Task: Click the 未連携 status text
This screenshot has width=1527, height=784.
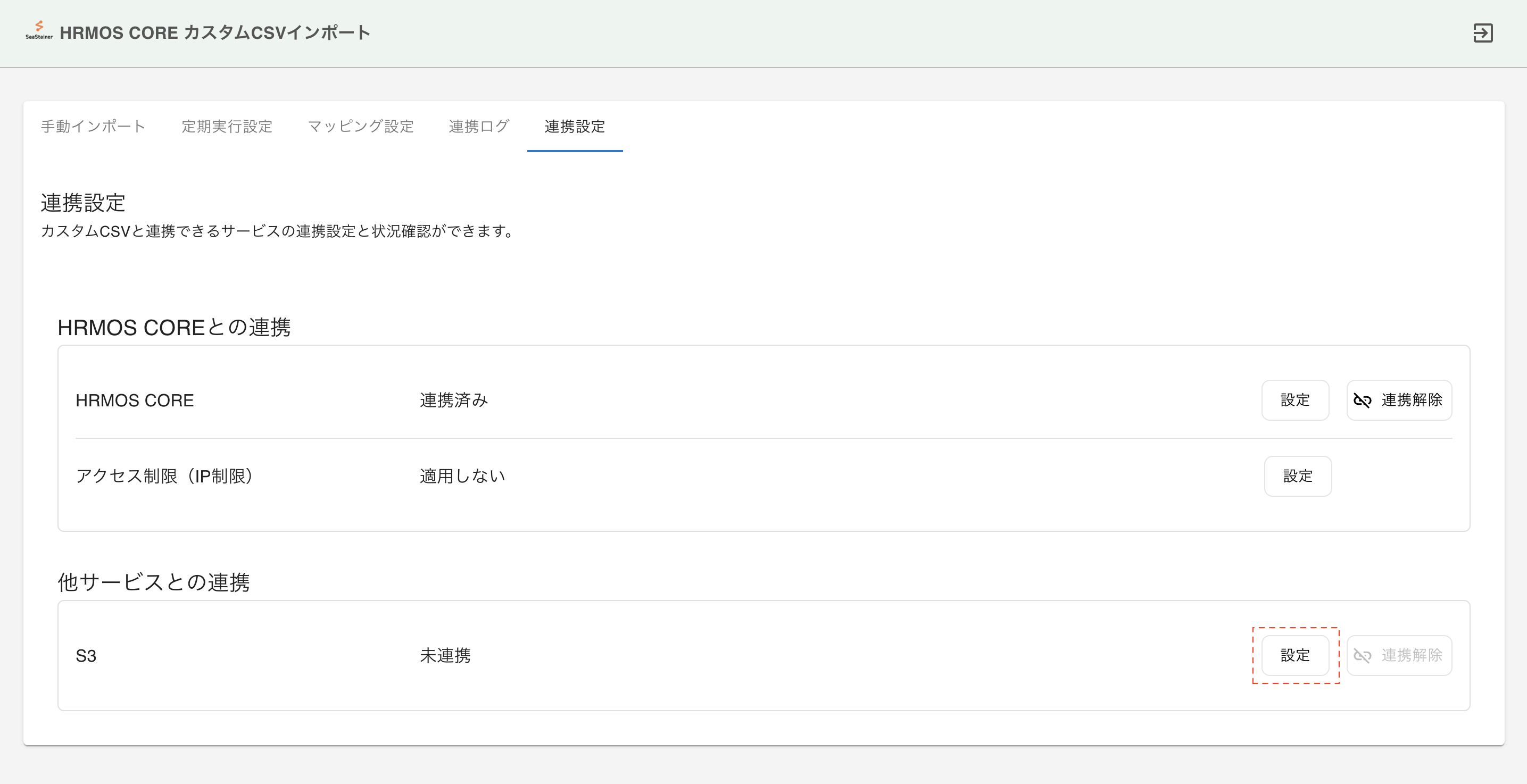Action: click(445, 655)
